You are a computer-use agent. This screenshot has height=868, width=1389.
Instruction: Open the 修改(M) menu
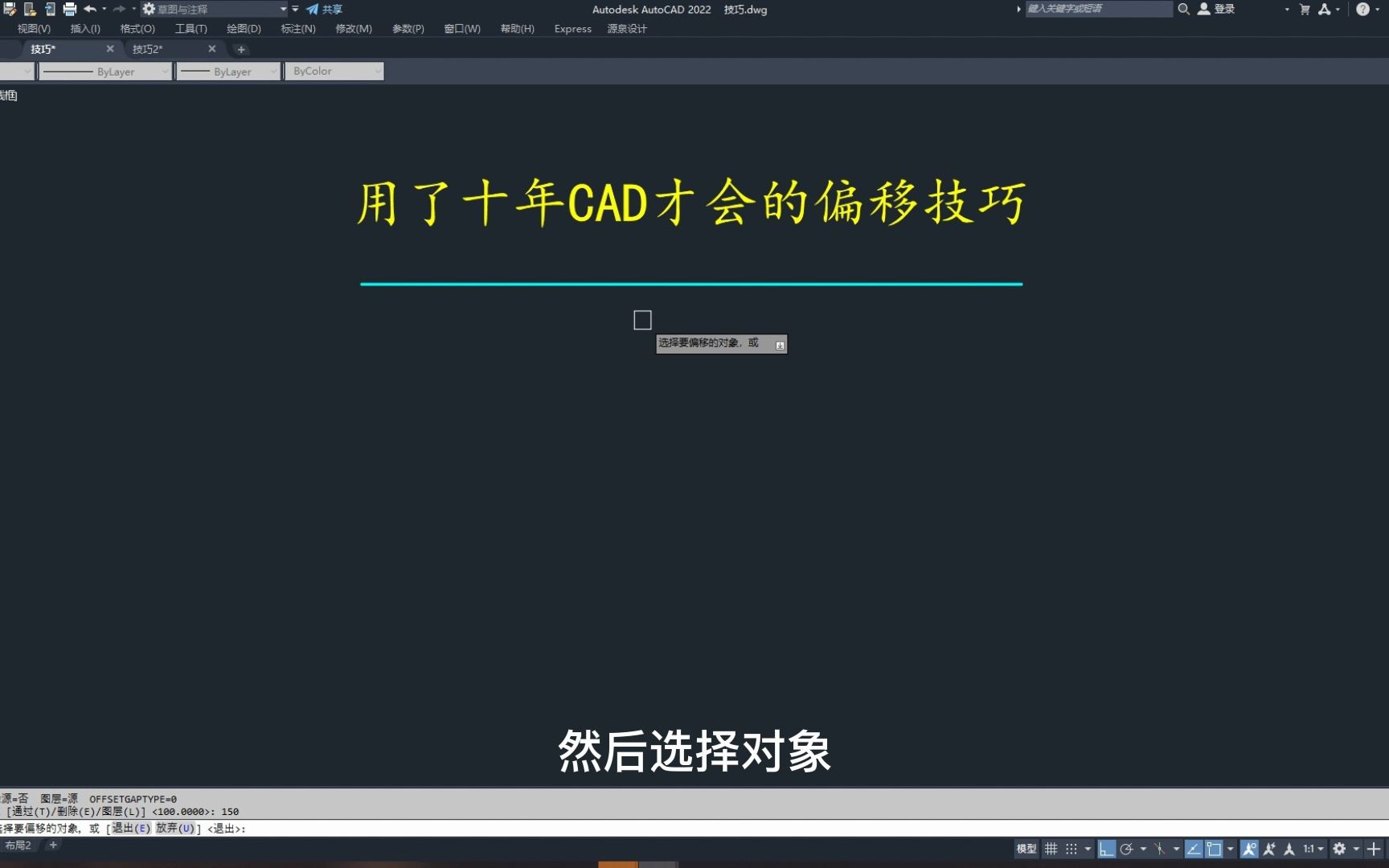(x=353, y=28)
